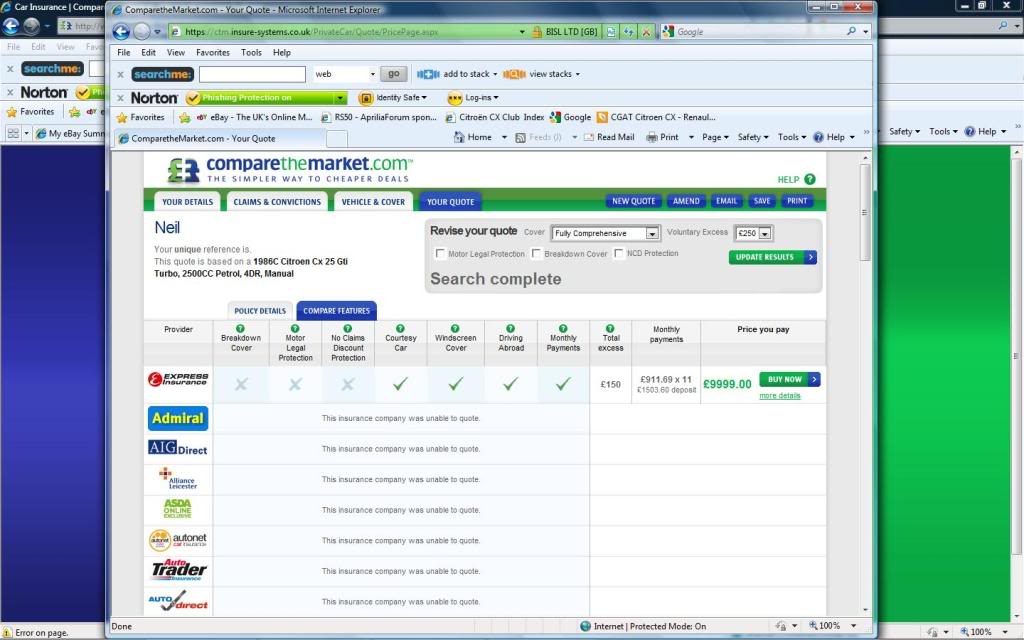
Task: Click the Add to Favorites Bar star icon
Action: click(184, 118)
